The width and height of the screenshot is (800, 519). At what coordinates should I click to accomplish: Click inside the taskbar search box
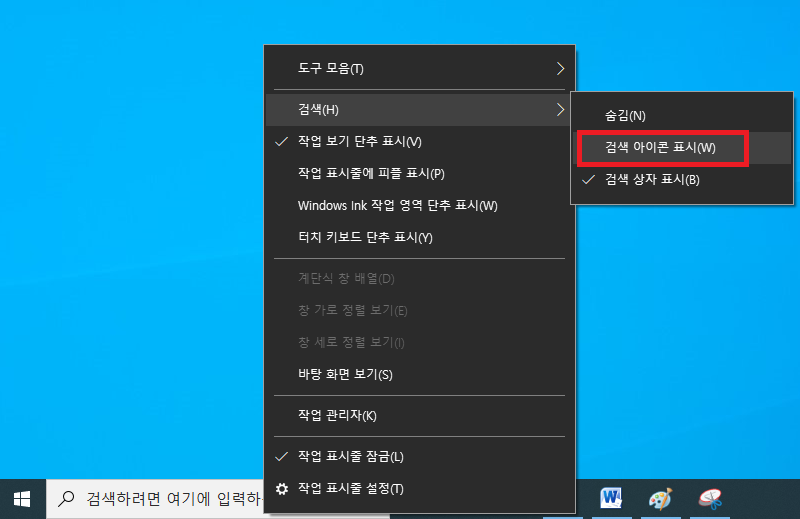(155, 499)
